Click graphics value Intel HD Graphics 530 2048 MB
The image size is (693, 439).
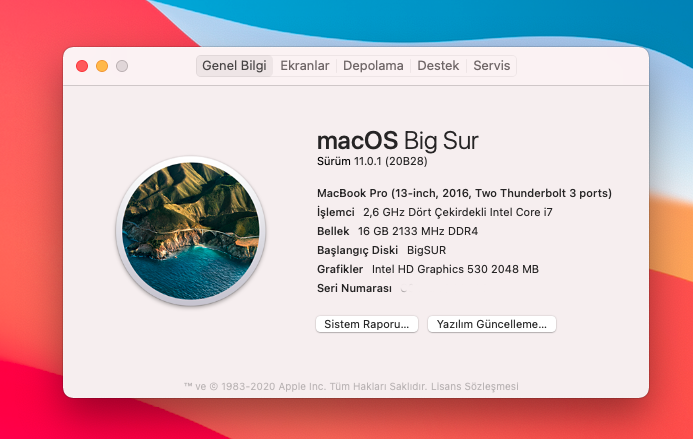click(455, 269)
